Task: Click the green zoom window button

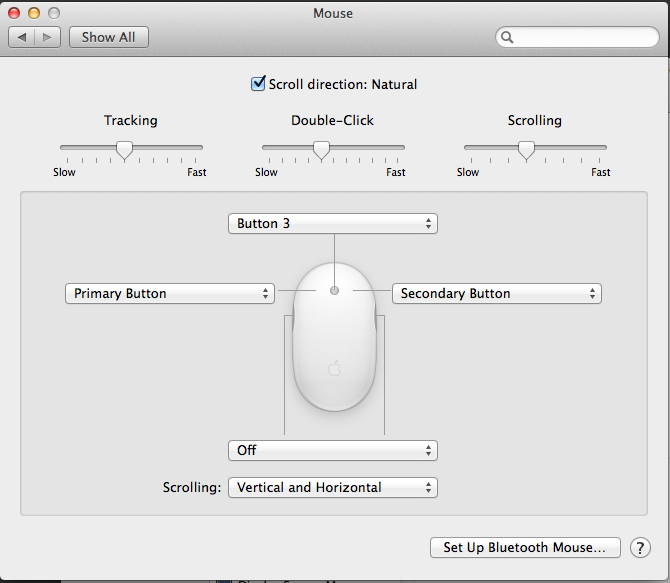Action: click(53, 13)
